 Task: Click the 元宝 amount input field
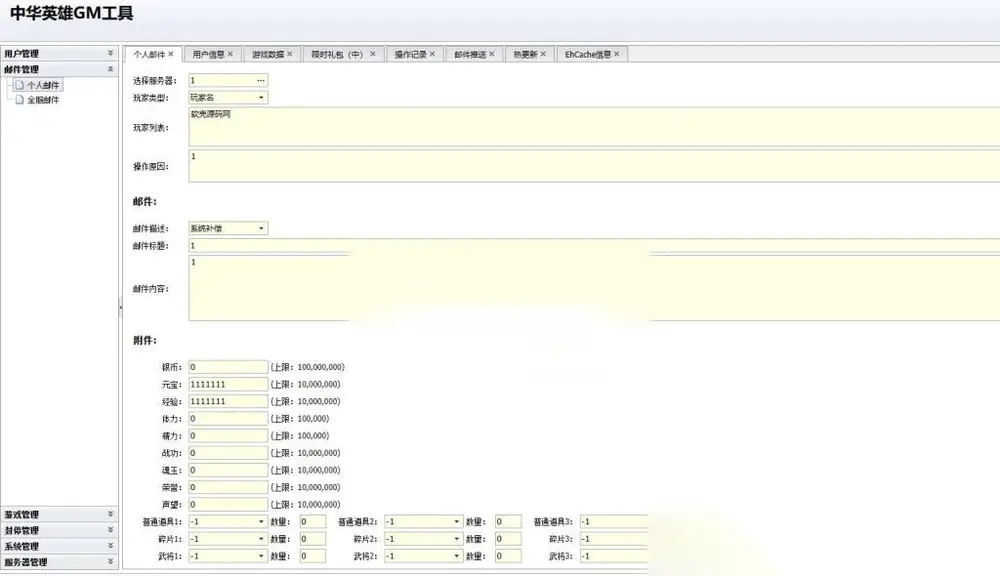pos(228,385)
